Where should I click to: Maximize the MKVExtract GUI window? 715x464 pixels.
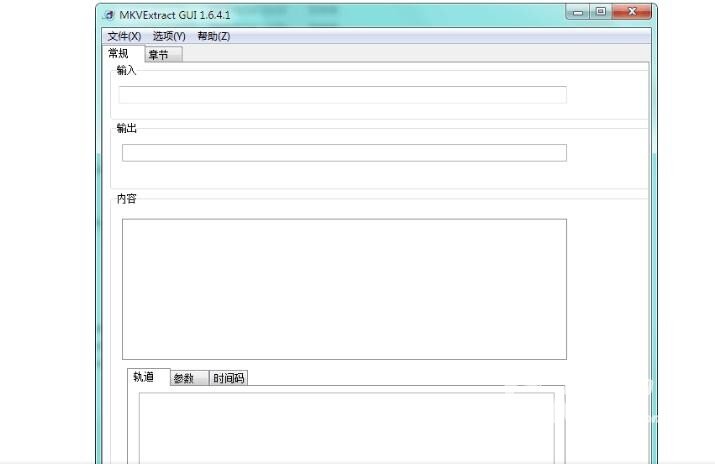point(601,12)
